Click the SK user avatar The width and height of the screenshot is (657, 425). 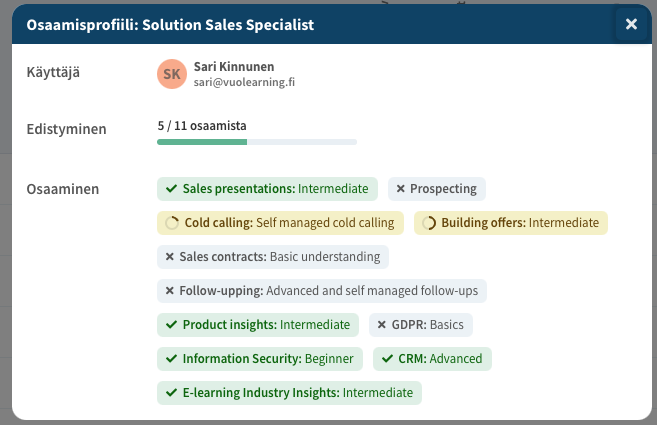[x=172, y=74]
